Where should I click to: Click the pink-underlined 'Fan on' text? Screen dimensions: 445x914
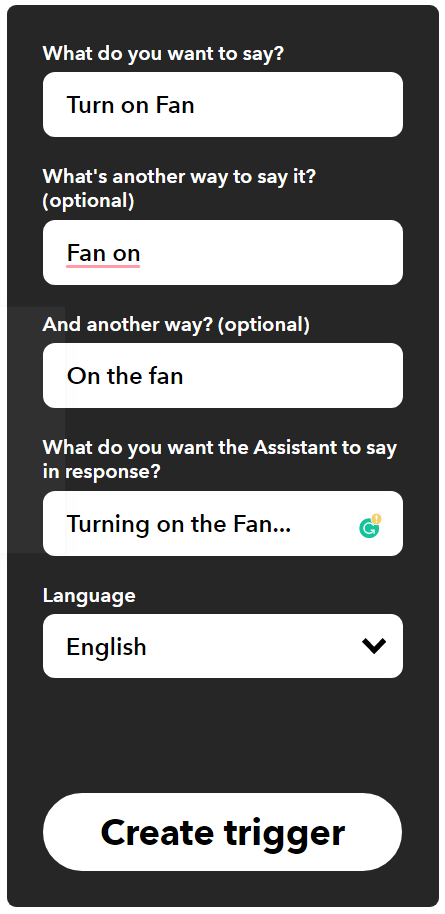coord(103,254)
